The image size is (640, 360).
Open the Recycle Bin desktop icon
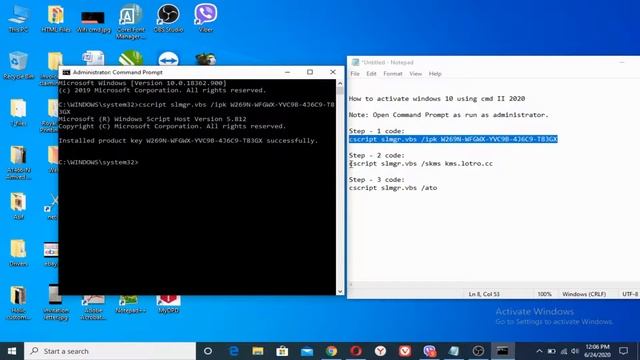point(18,65)
